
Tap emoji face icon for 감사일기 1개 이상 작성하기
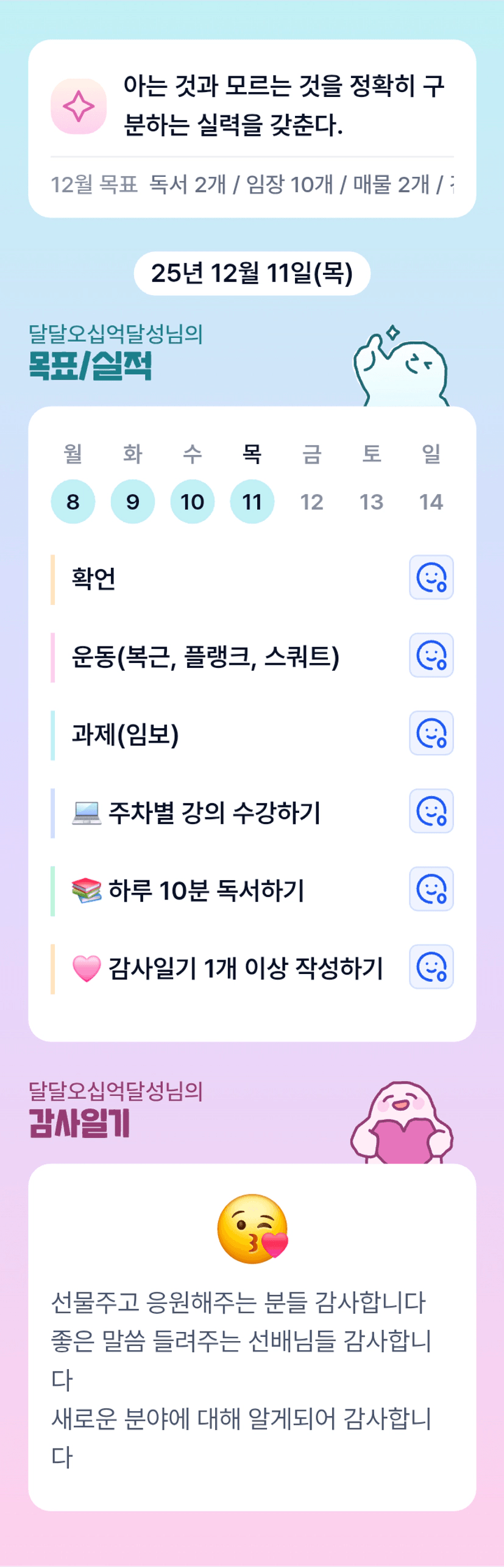coord(431,967)
